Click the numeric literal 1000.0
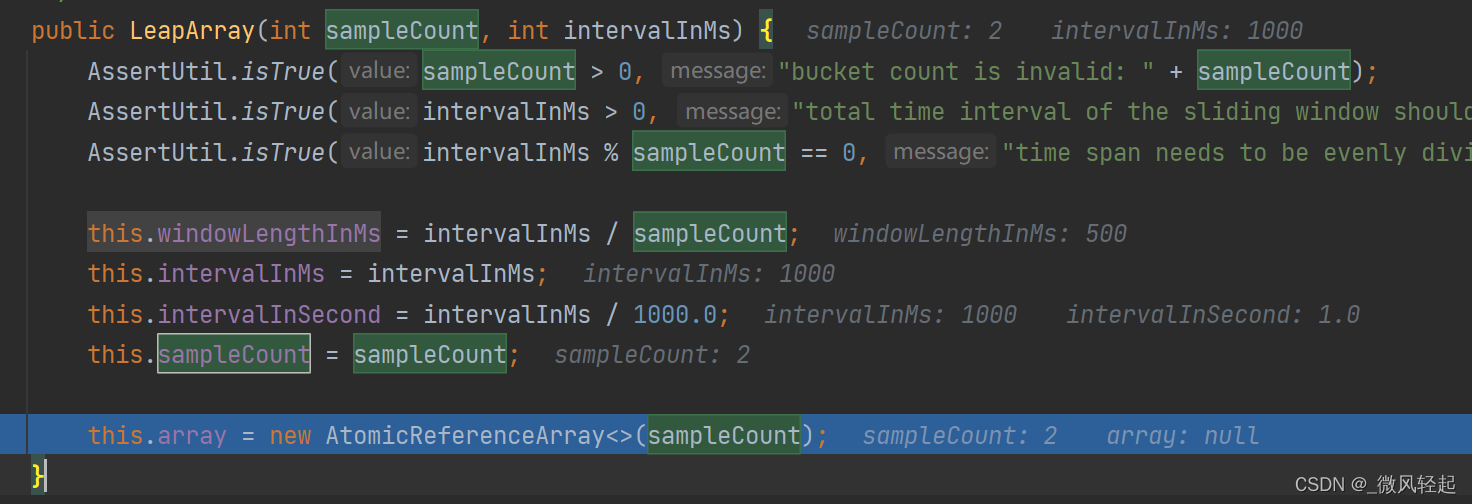 pos(675,315)
